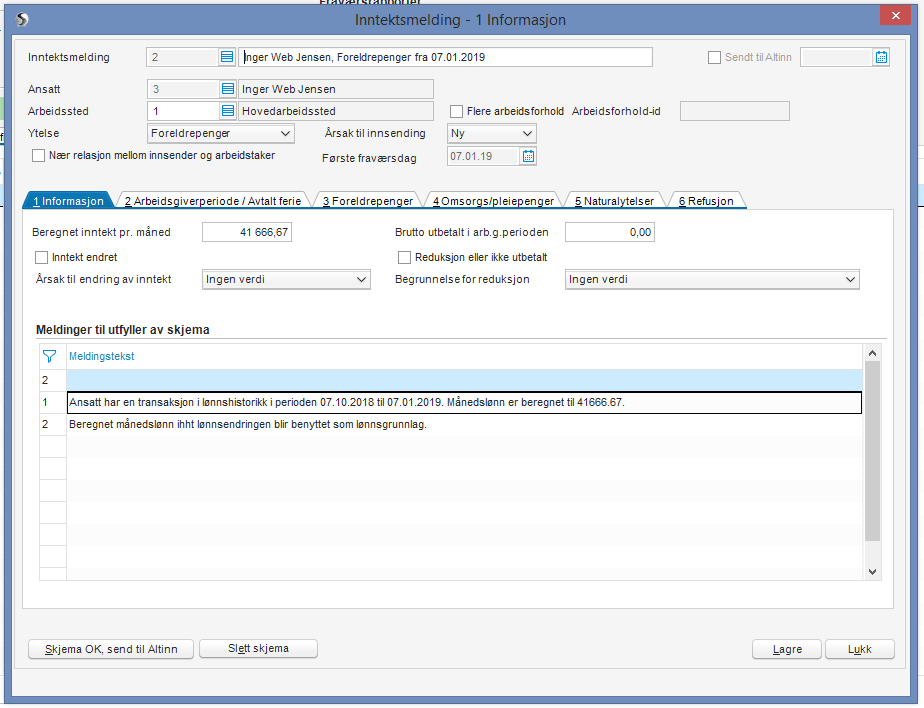The image size is (924, 708).
Task: Open Årsak til innsending dropdown
Action: 491,133
